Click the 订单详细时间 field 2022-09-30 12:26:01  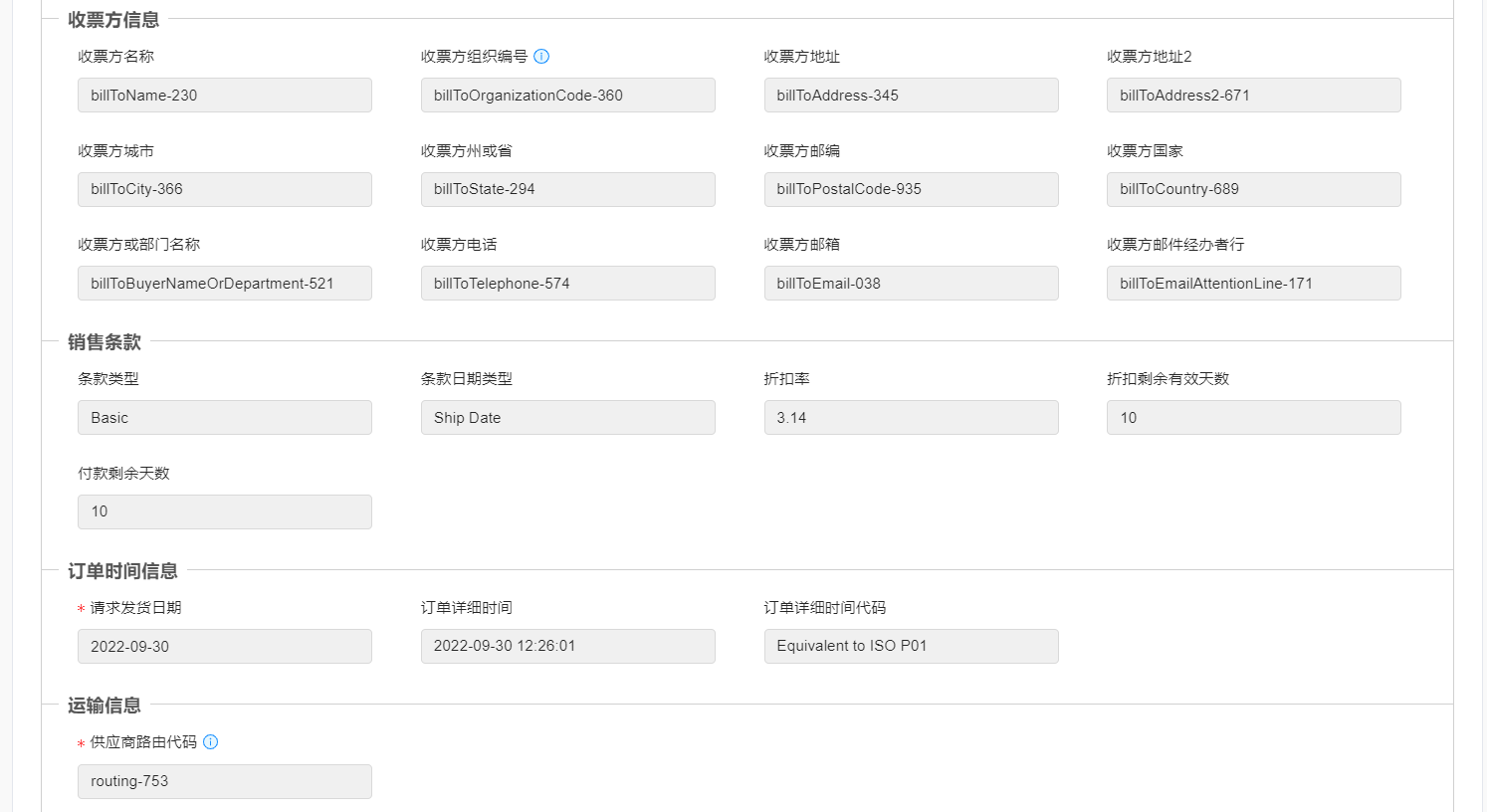click(x=568, y=646)
